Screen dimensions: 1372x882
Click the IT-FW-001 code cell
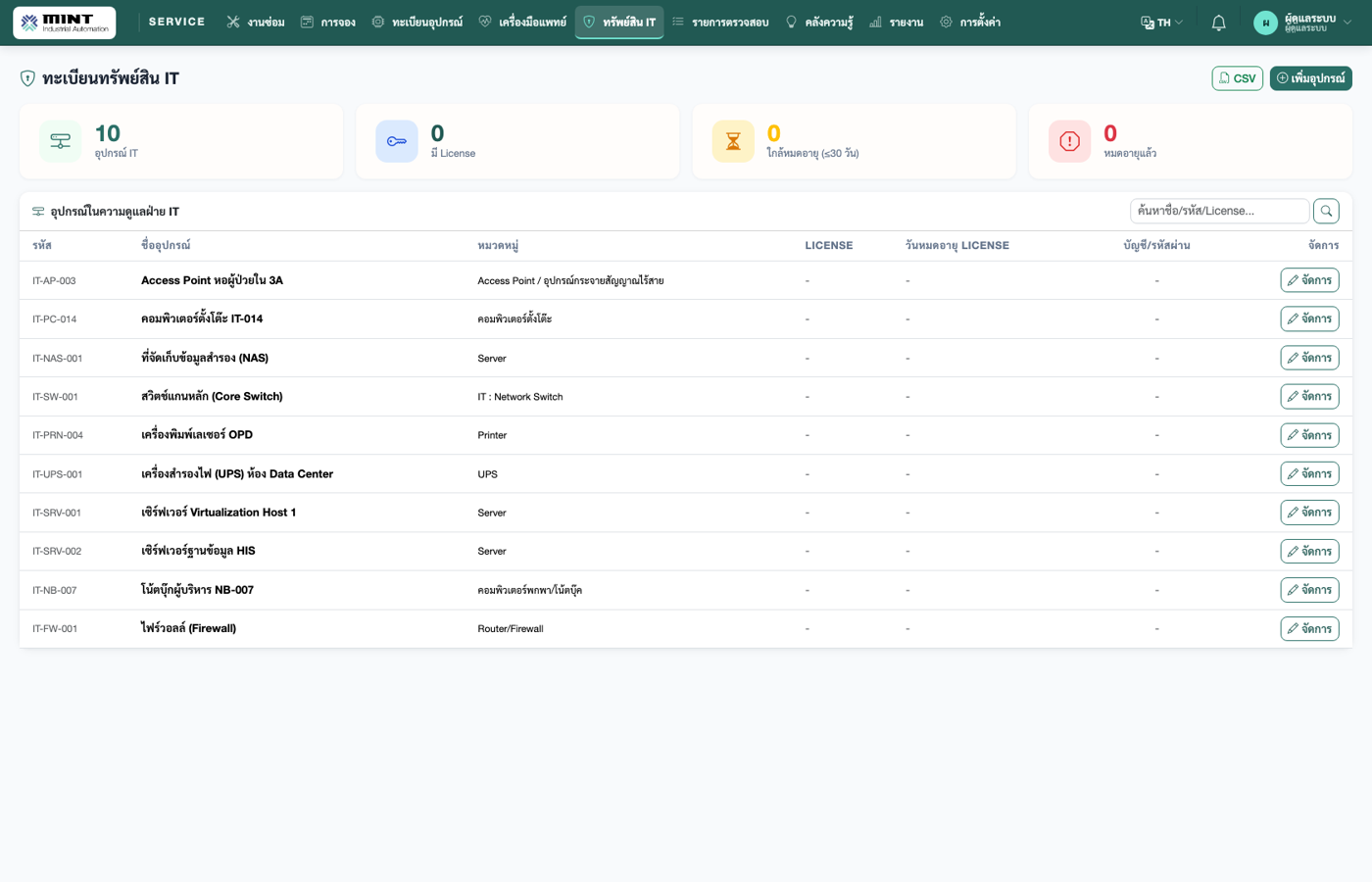(55, 628)
